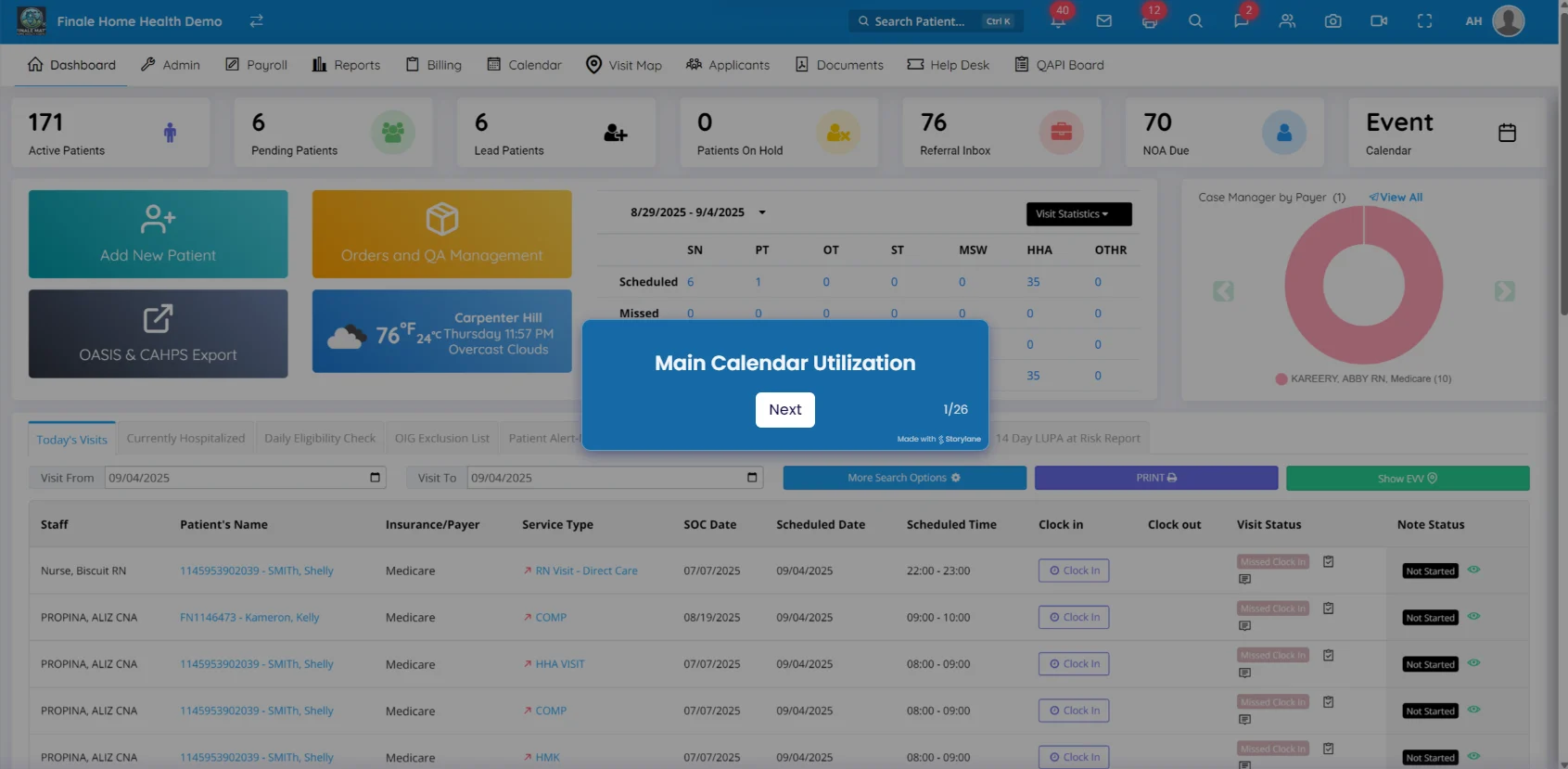1568x769 pixels.
Task: Open the chat messages icon
Action: 1241,21
